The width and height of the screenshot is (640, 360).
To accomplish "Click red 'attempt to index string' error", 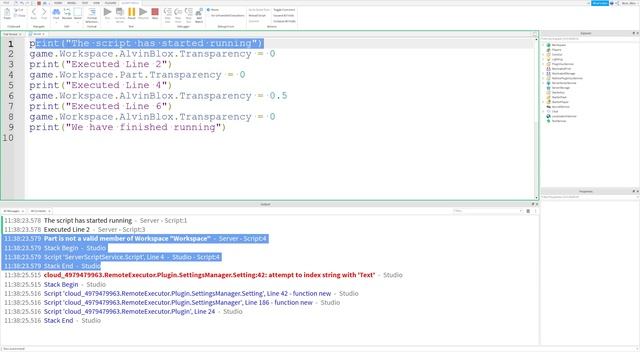I will (209, 275).
